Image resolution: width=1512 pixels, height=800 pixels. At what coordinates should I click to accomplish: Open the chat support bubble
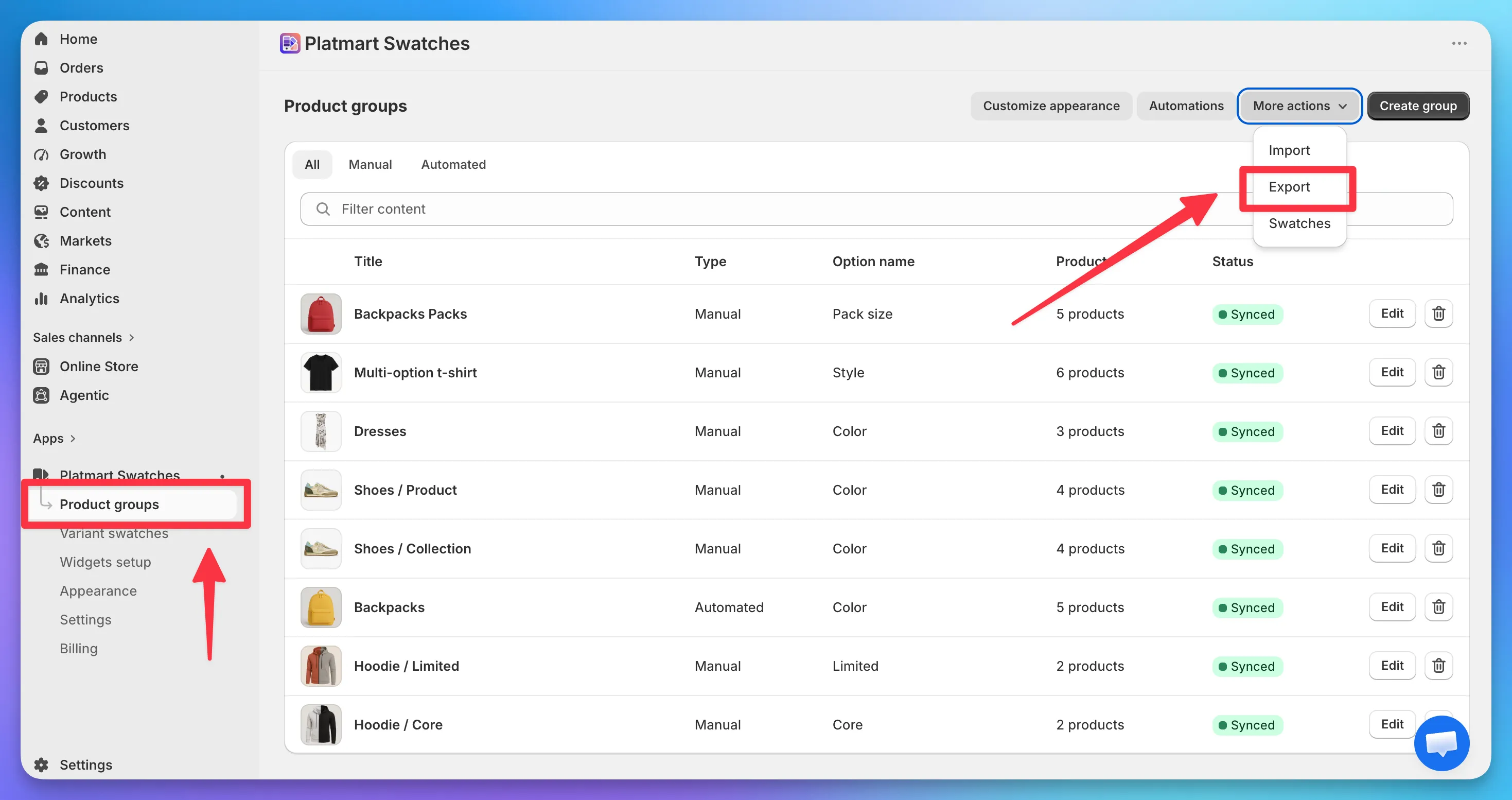tap(1441, 742)
